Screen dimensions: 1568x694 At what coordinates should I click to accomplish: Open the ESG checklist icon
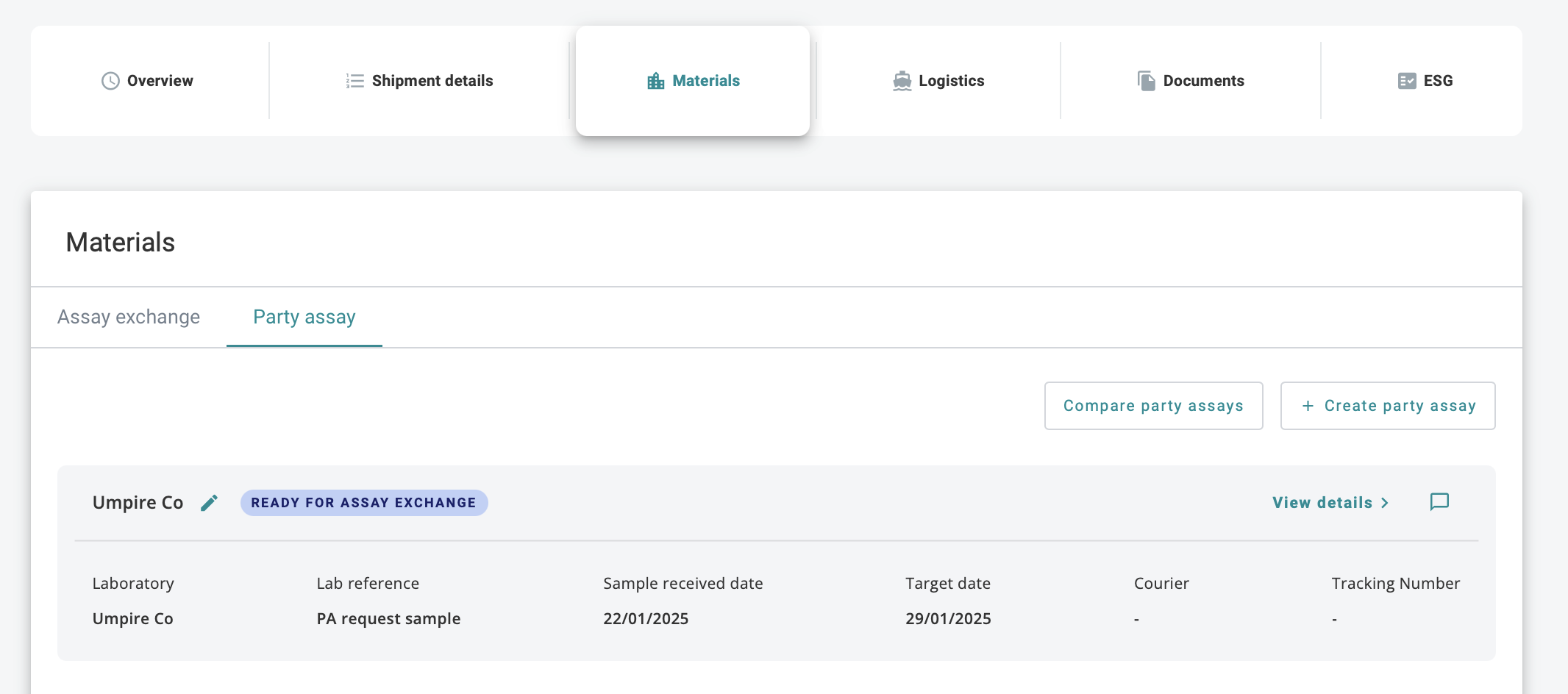click(x=1406, y=81)
